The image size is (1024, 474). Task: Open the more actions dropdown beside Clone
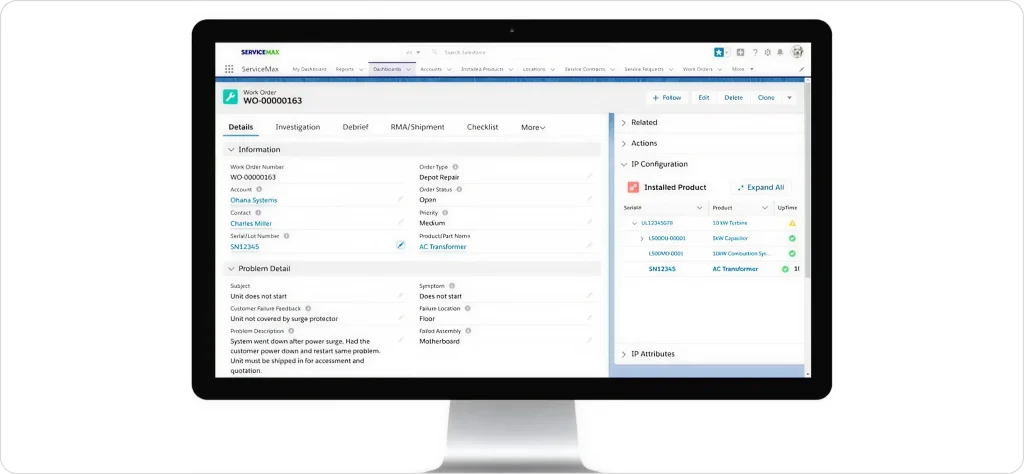point(789,97)
